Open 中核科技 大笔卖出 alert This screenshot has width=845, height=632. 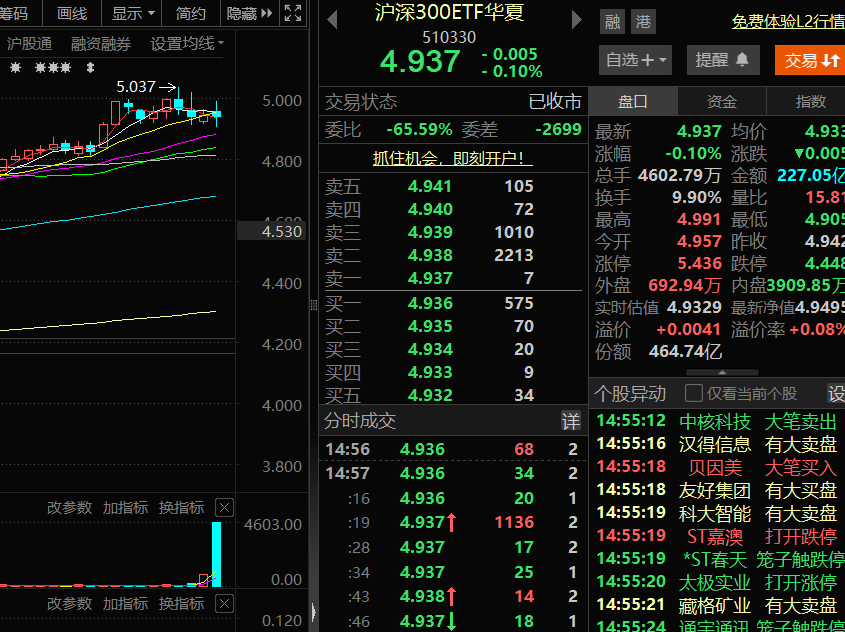tap(719, 421)
